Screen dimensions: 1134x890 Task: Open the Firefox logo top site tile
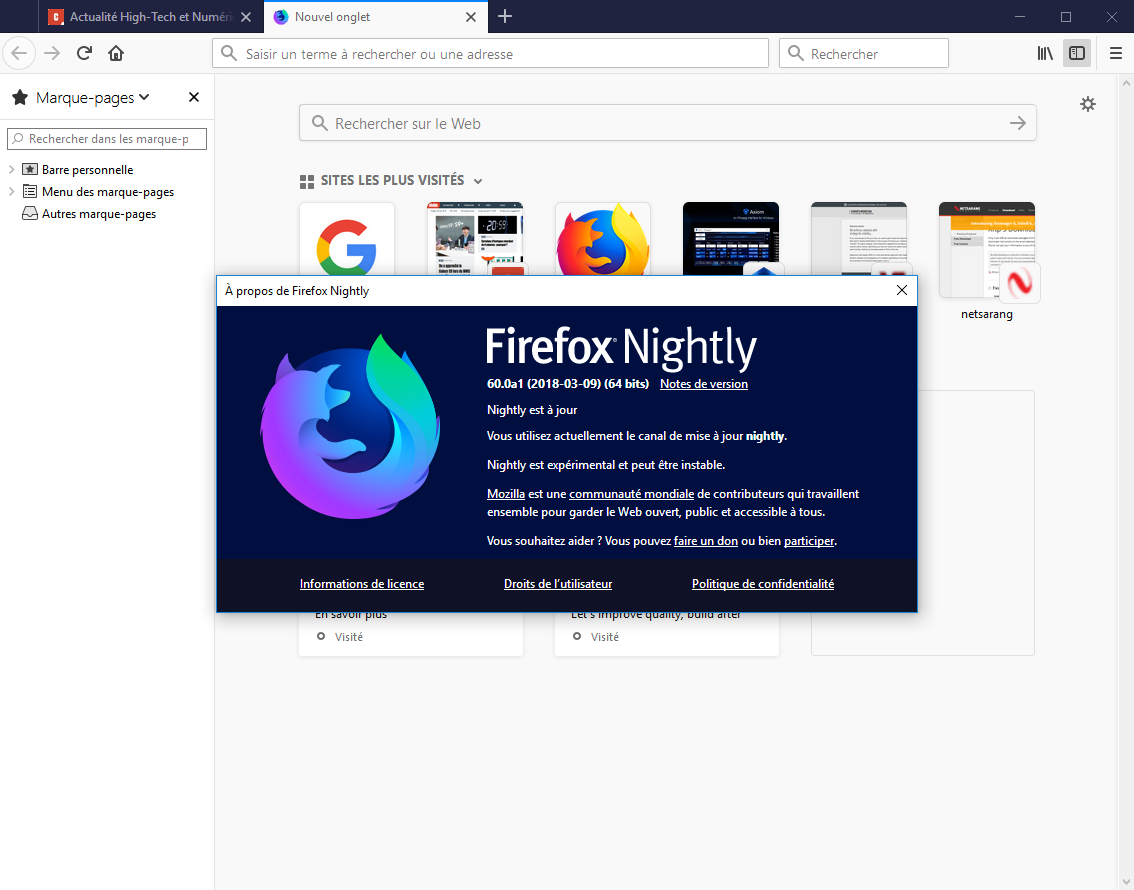[x=602, y=240]
